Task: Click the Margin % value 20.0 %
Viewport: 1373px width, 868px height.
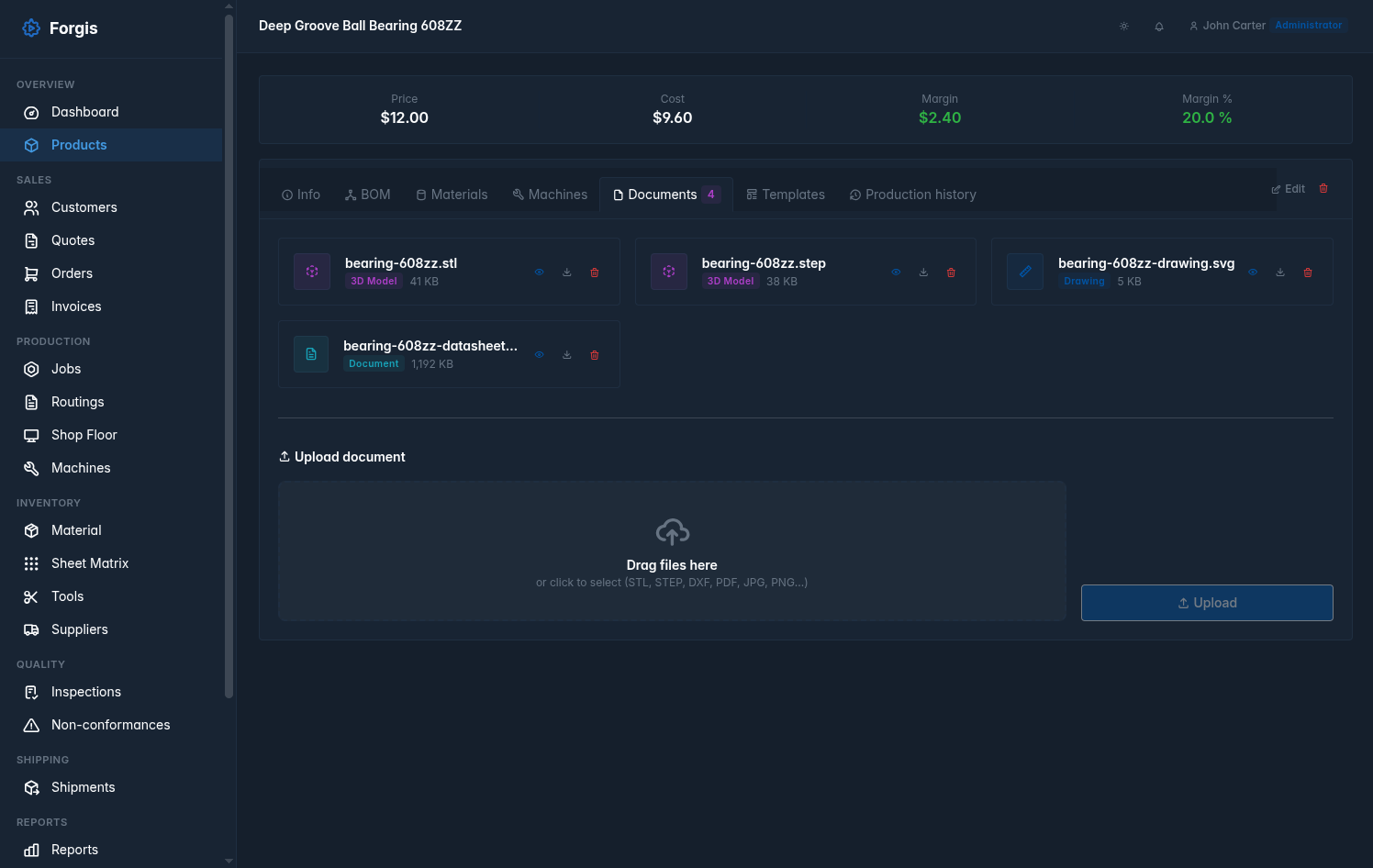Action: click(1207, 117)
